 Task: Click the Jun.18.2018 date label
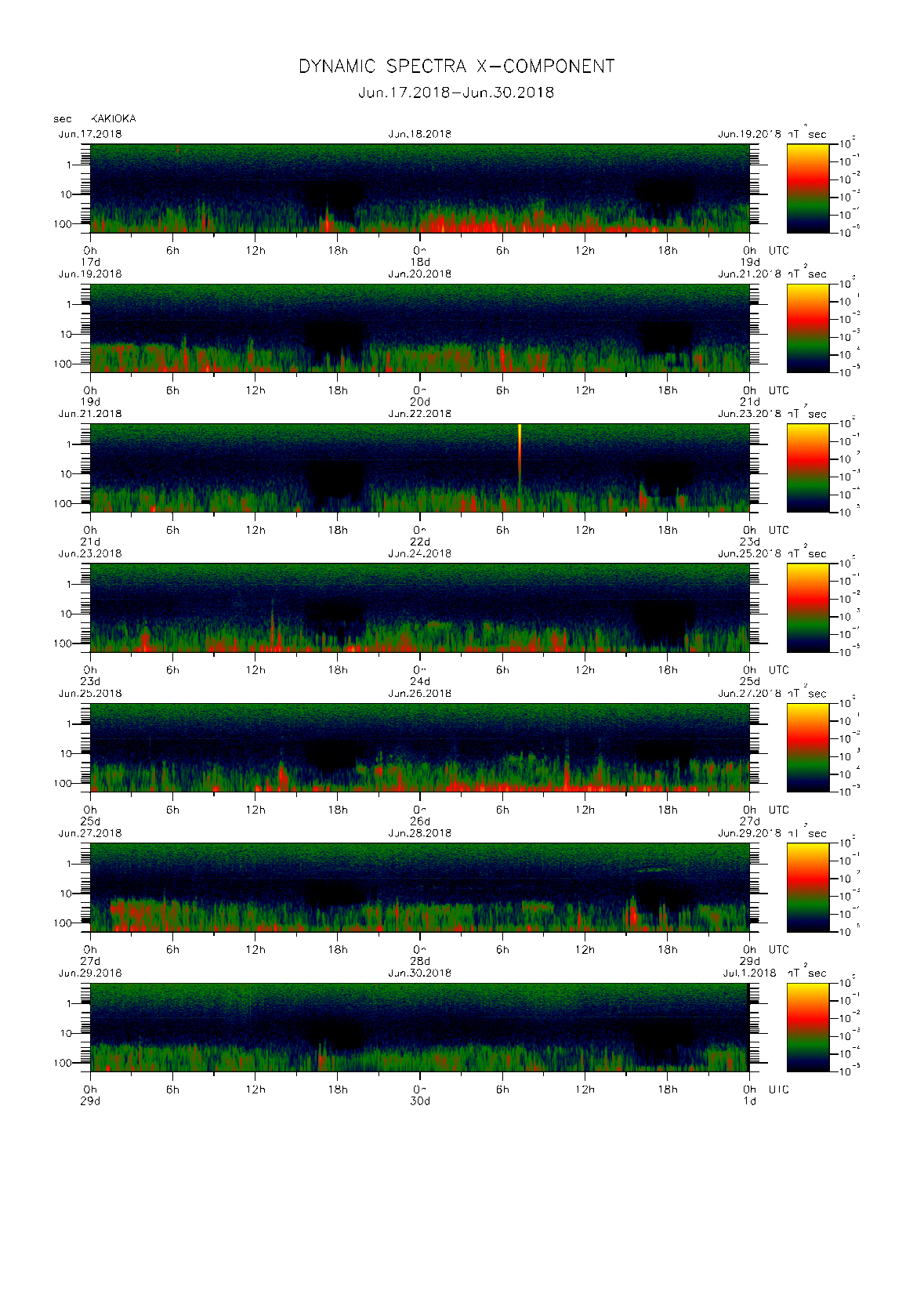(420, 134)
